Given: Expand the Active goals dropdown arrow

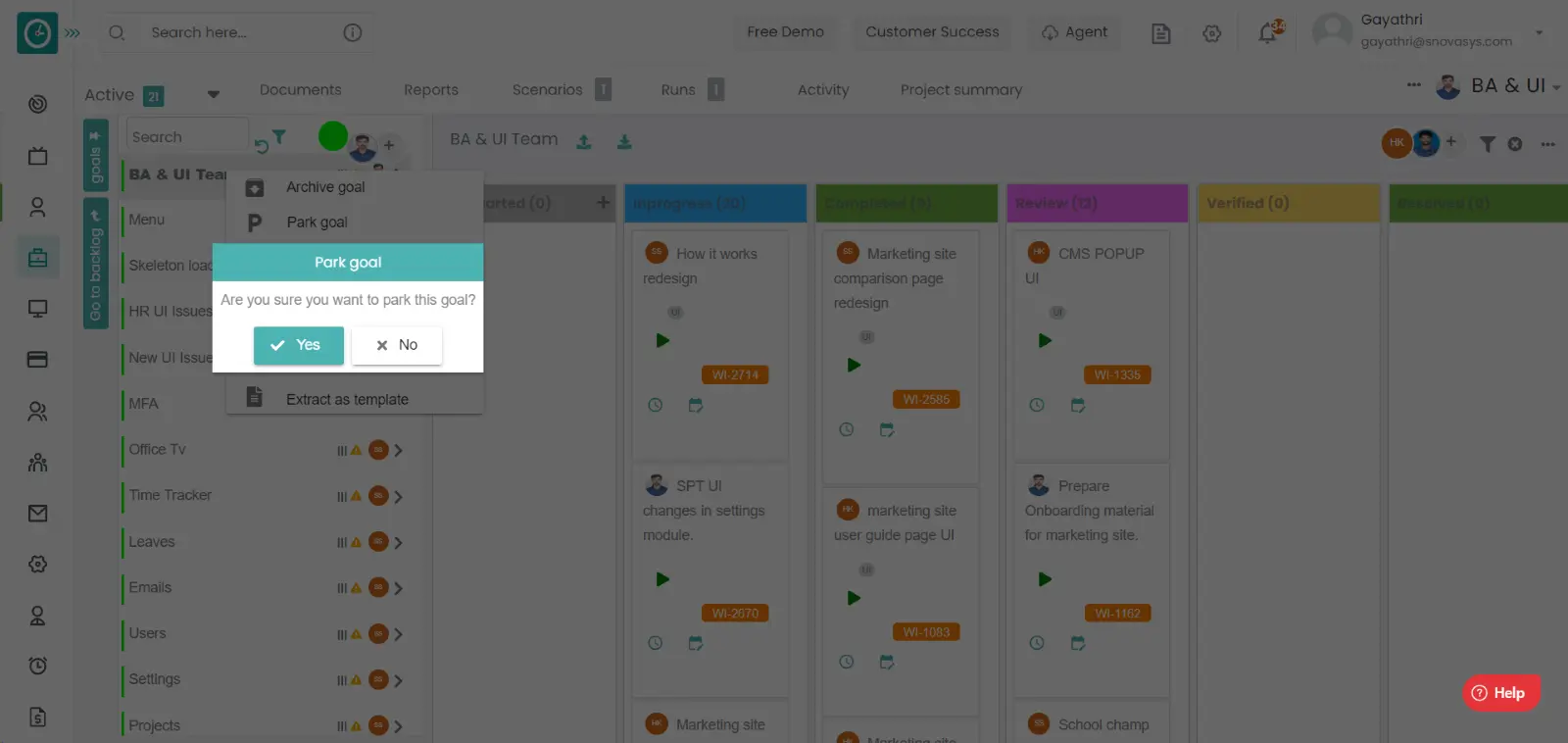Looking at the screenshot, I should pos(214,95).
